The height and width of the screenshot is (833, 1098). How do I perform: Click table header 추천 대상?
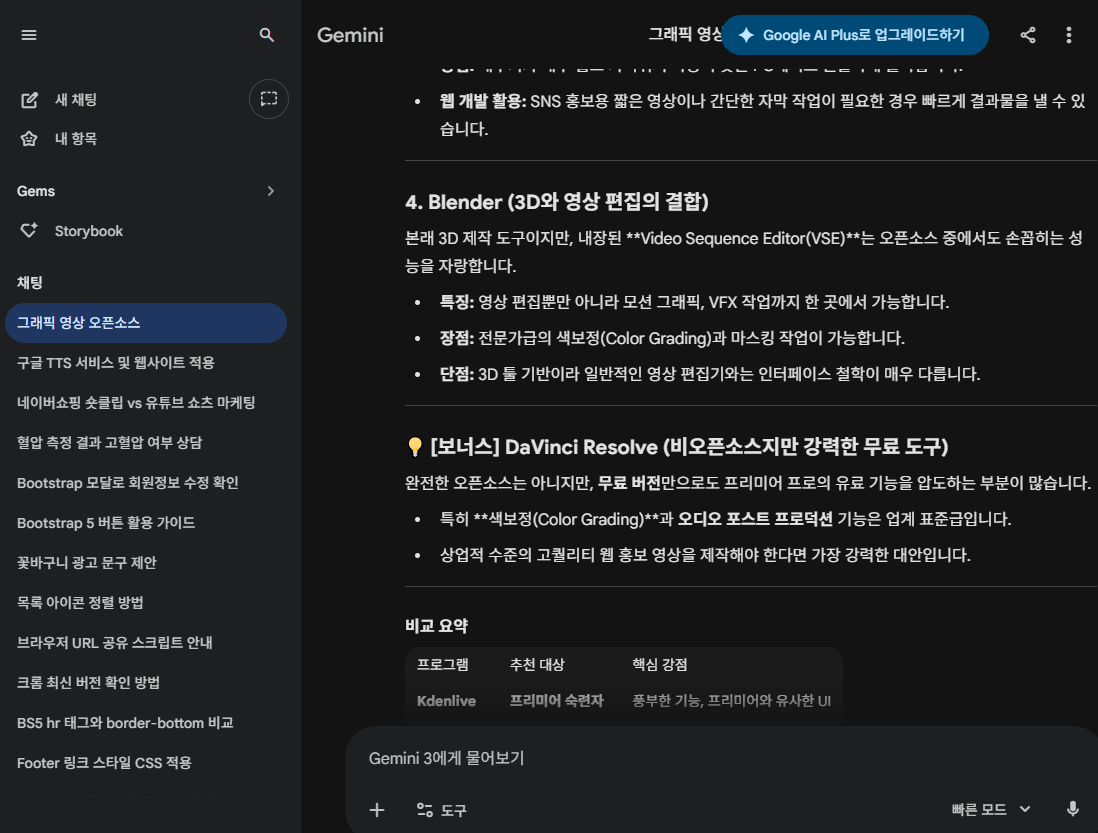[x=537, y=664]
